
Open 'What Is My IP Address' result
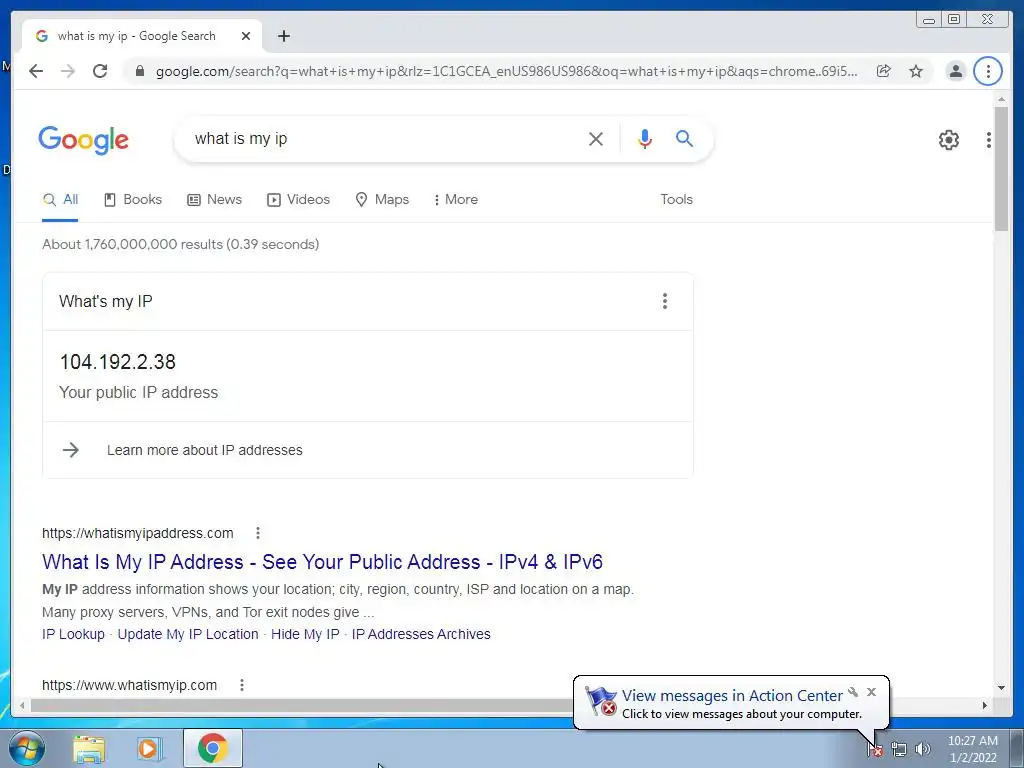pyautogui.click(x=322, y=562)
